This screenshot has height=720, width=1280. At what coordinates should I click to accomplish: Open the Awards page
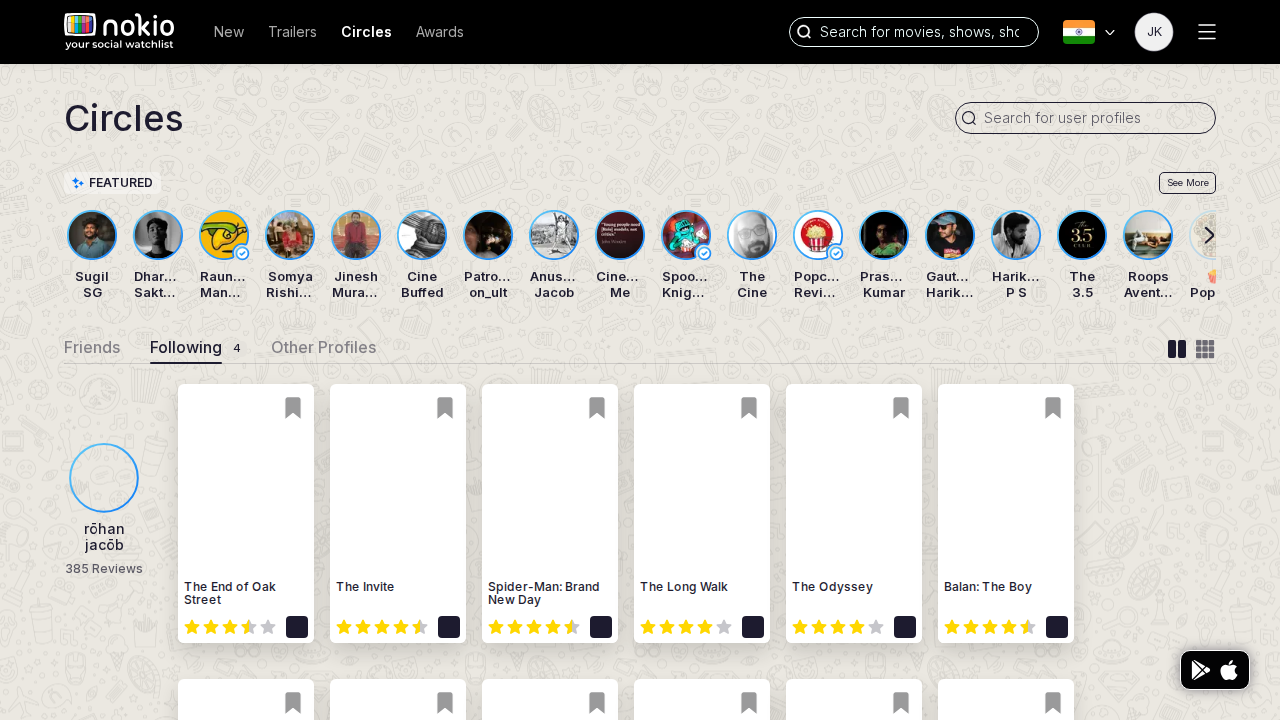(440, 32)
